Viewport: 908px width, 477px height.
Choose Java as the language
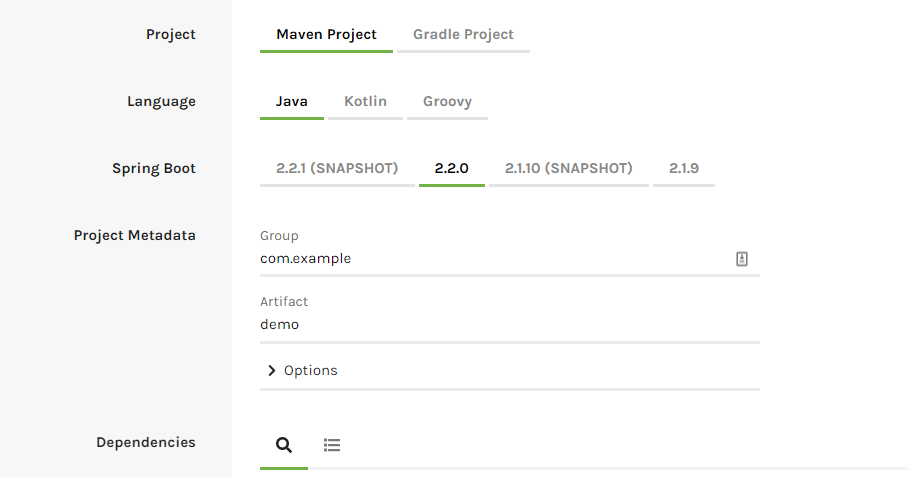pyautogui.click(x=292, y=102)
